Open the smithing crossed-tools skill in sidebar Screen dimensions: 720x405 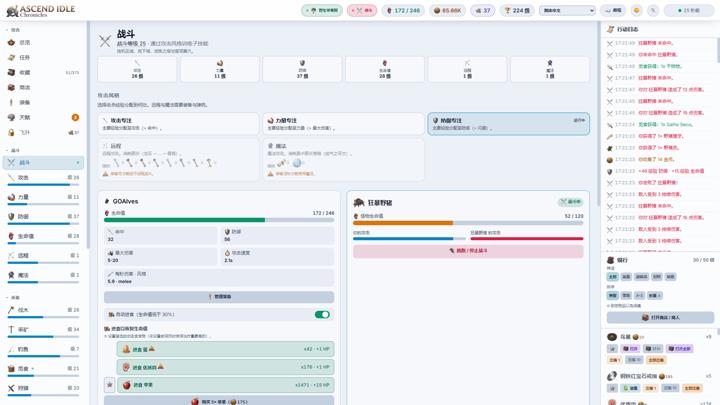pyautogui.click(x=43, y=388)
